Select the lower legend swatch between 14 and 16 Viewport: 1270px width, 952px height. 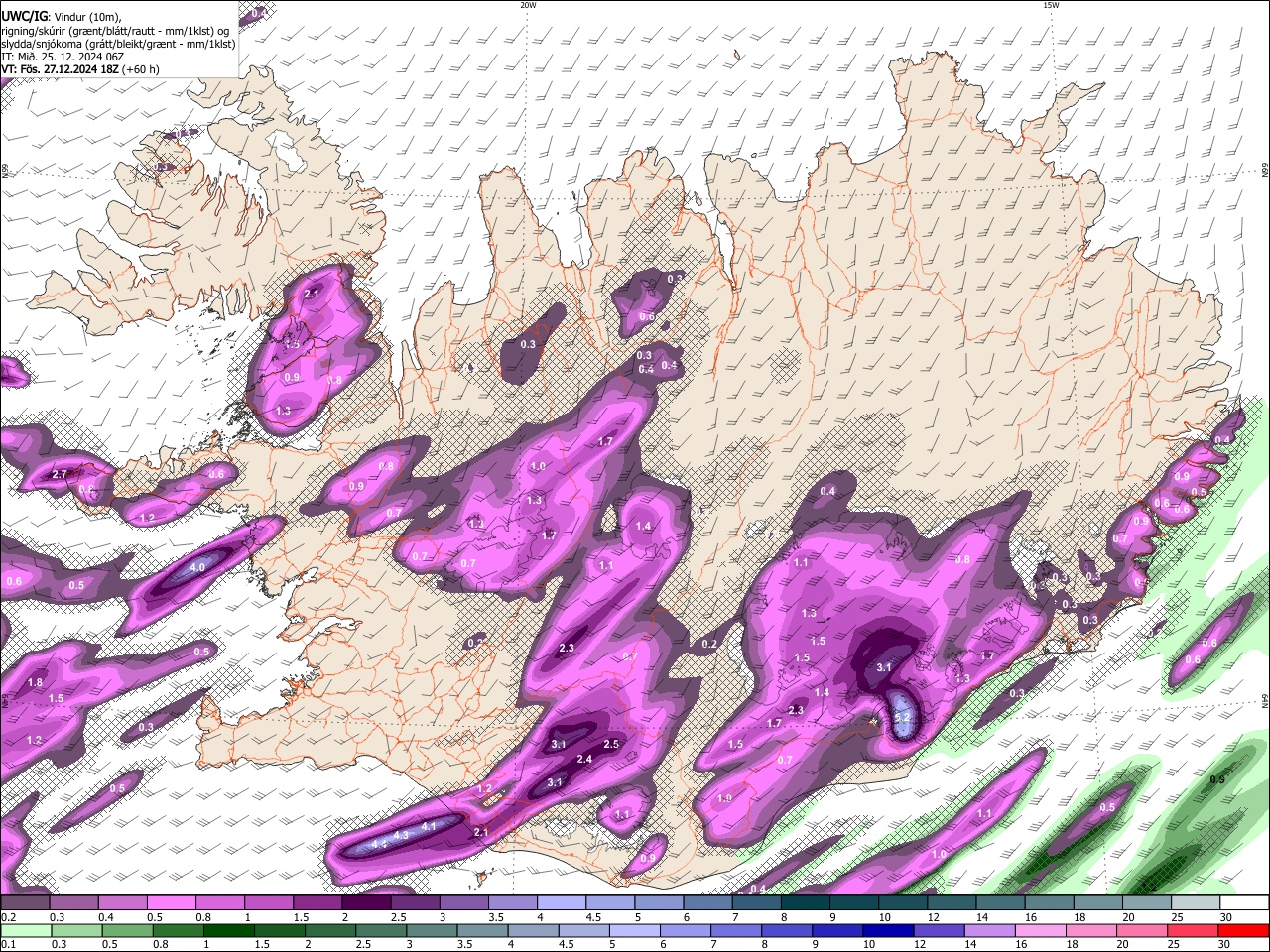(x=990, y=930)
